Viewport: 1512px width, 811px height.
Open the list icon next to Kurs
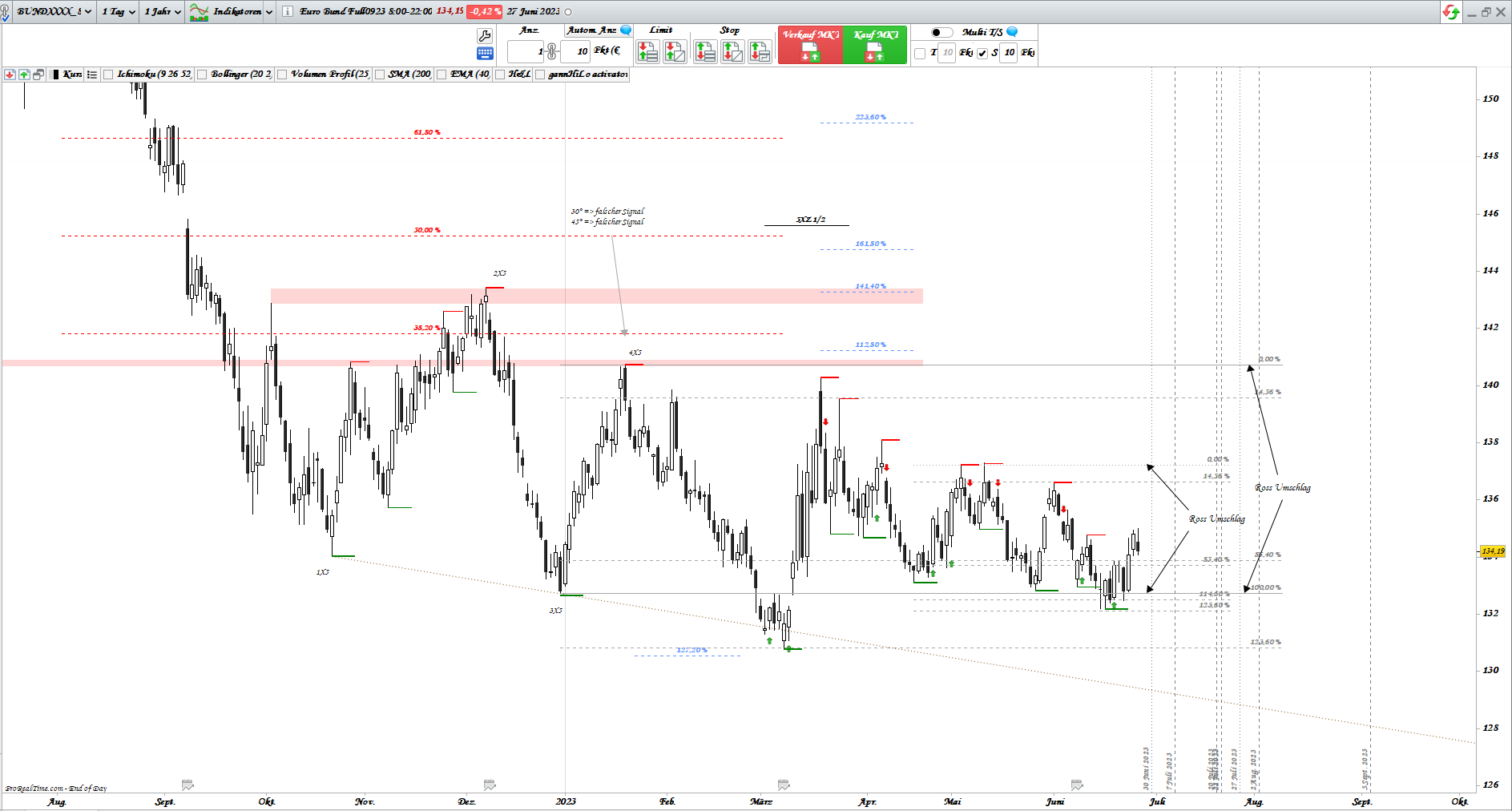tap(92, 75)
